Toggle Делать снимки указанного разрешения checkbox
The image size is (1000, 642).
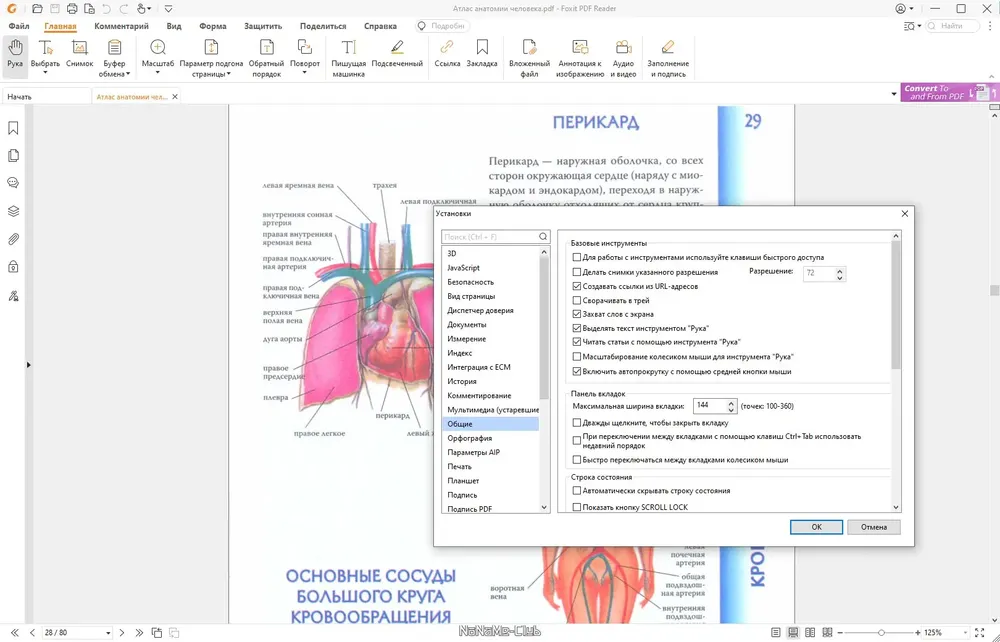[x=577, y=272]
